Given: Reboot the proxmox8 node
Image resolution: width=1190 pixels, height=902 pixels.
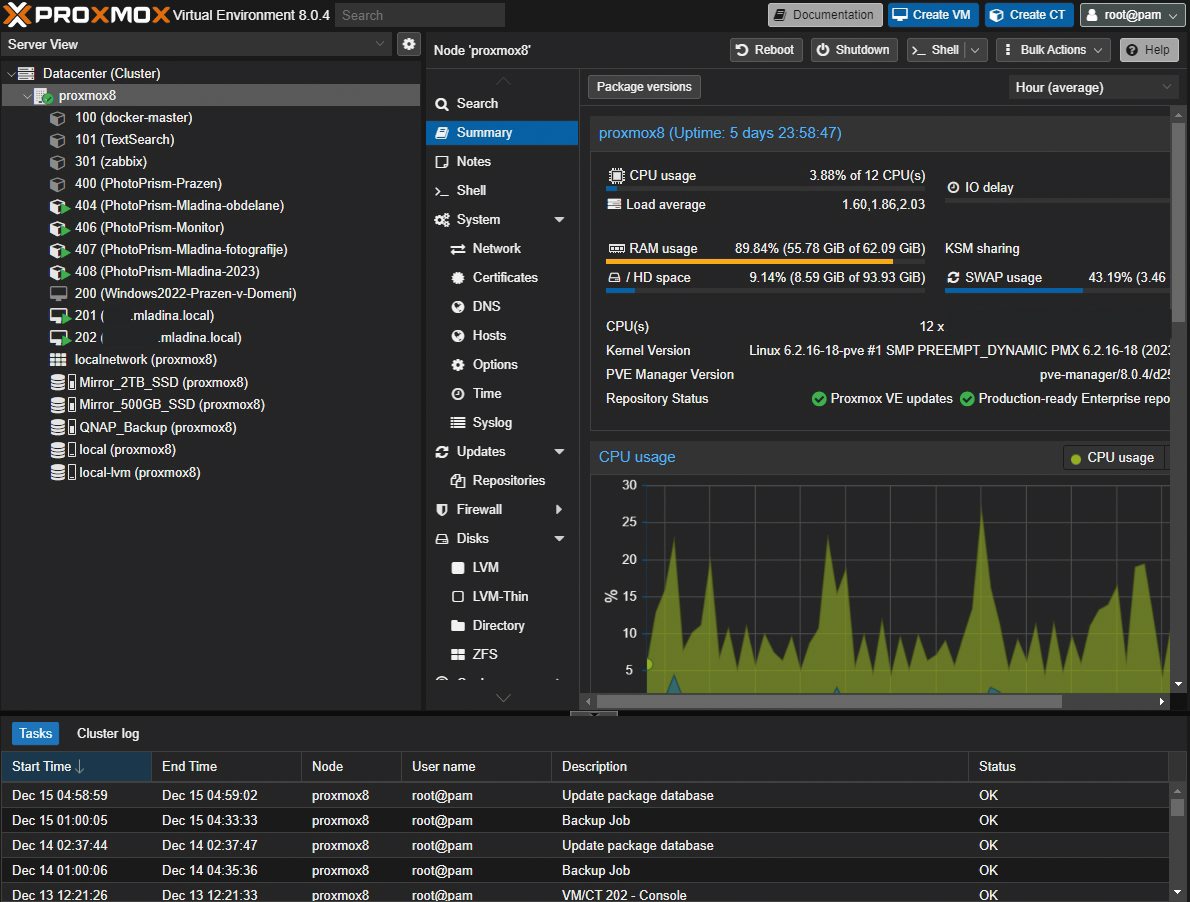Looking at the screenshot, I should [765, 50].
